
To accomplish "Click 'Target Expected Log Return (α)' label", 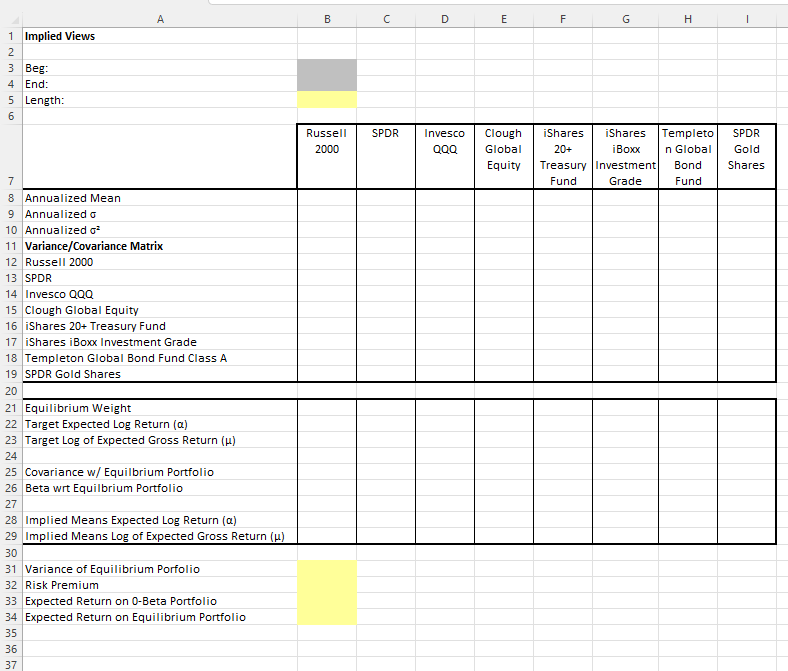I will pos(160,424).
